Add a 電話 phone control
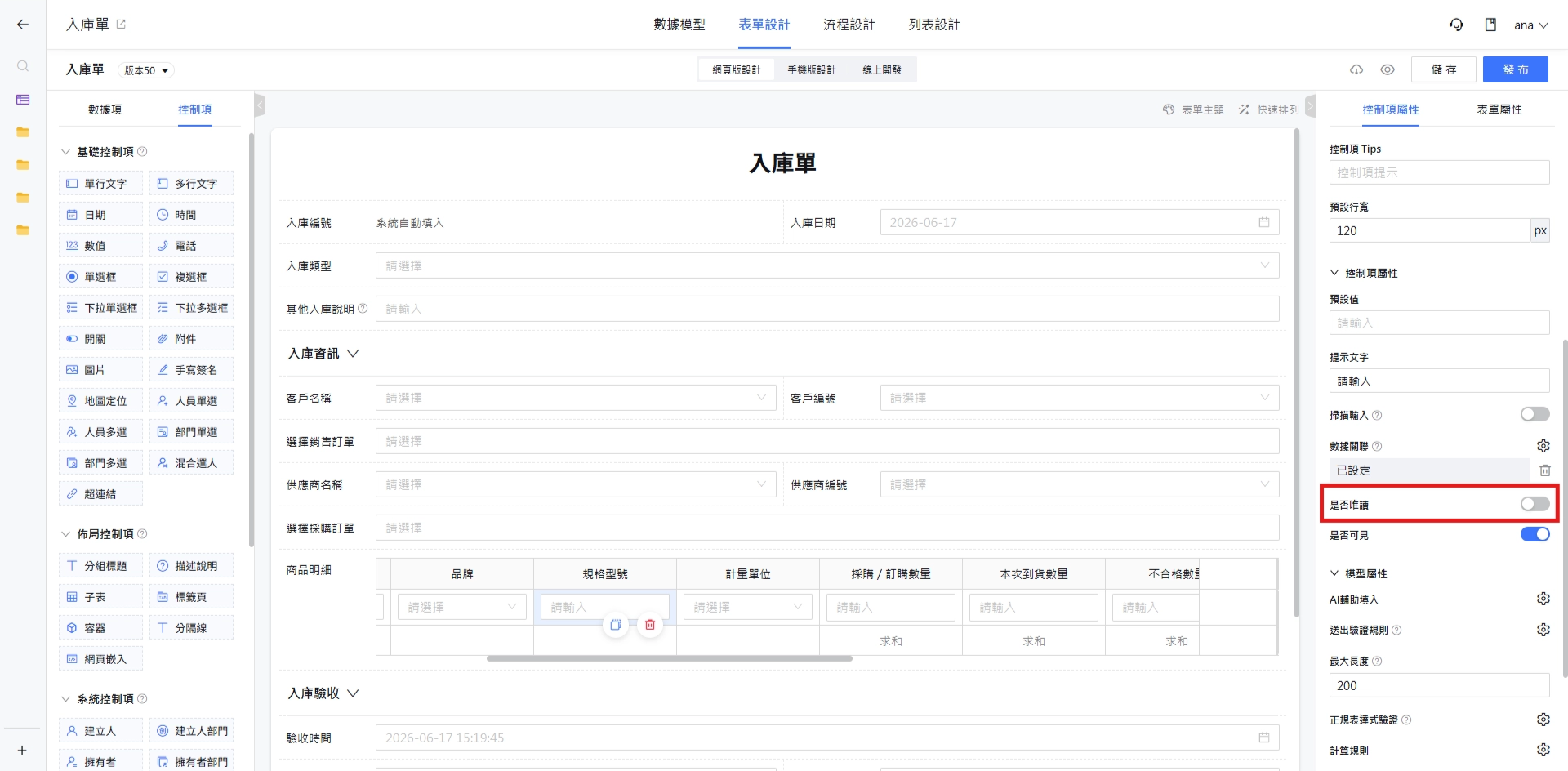 [191, 246]
